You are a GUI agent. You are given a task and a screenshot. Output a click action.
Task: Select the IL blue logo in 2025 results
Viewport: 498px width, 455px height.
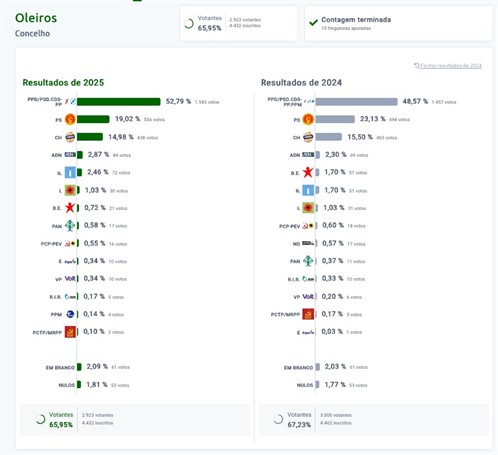(x=70, y=172)
